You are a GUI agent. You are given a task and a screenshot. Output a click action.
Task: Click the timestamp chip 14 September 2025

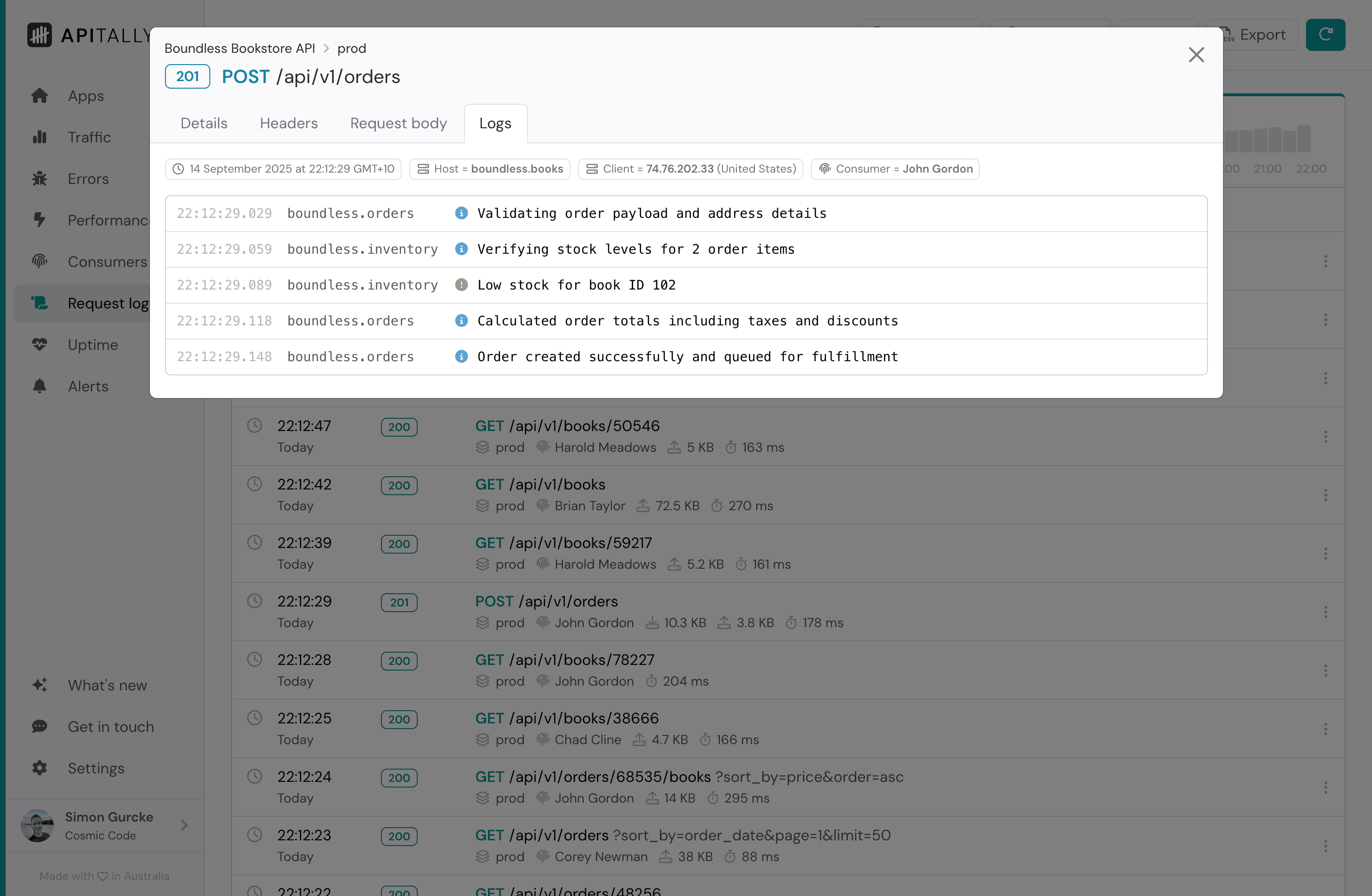[x=283, y=169]
